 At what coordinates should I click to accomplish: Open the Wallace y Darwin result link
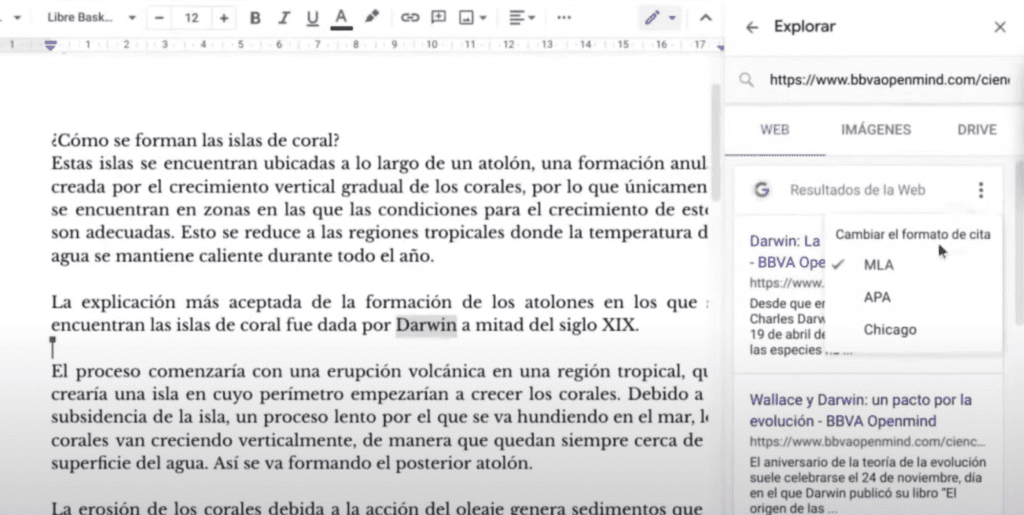(860, 408)
